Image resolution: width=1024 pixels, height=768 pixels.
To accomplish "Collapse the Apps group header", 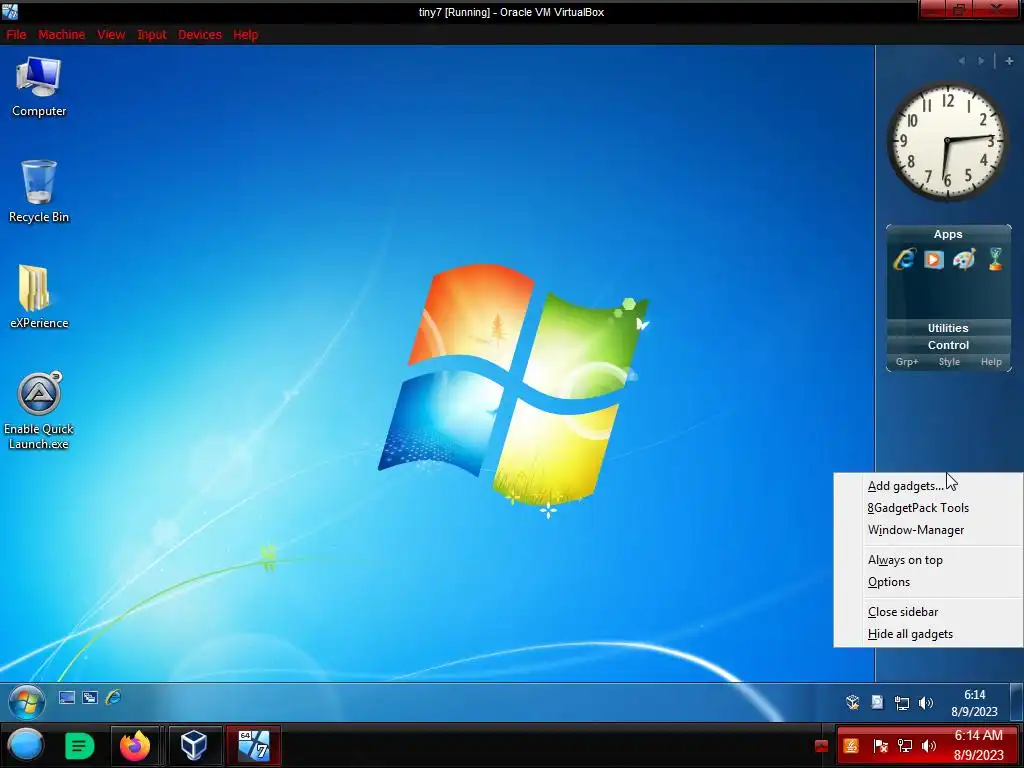I will [948, 234].
